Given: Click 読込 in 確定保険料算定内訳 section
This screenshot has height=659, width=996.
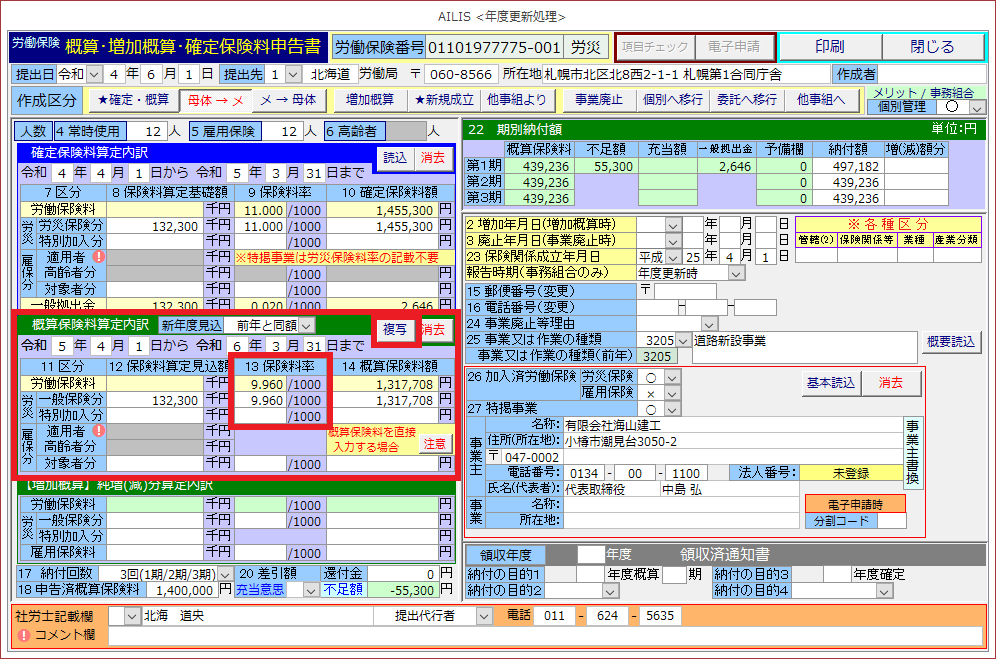Looking at the screenshot, I should point(395,157).
